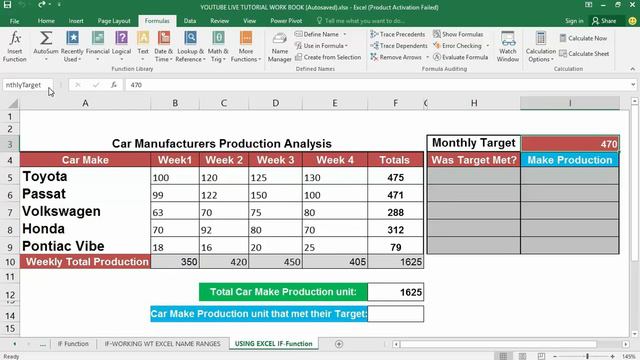Expand the Remove Arrows dropdown arrow
Viewport: 640px width, 360px height.
click(x=427, y=57)
